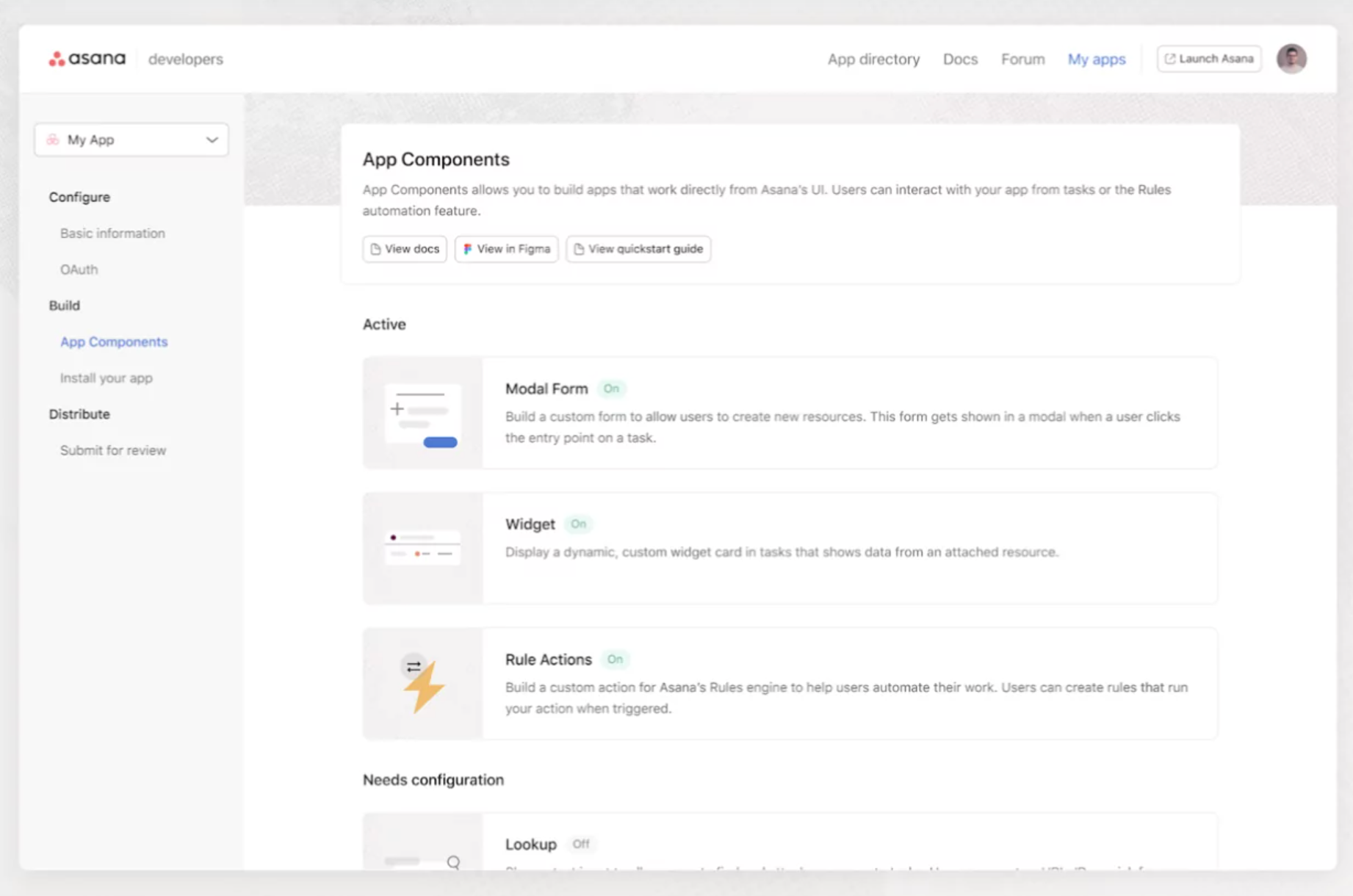Click the developers label beside the logo

point(185,59)
